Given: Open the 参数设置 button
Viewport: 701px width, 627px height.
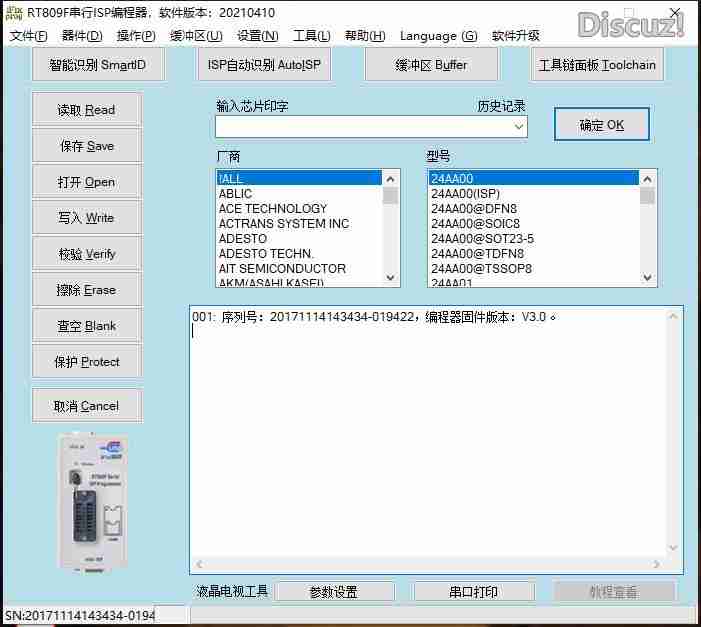Looking at the screenshot, I should click(x=334, y=592).
